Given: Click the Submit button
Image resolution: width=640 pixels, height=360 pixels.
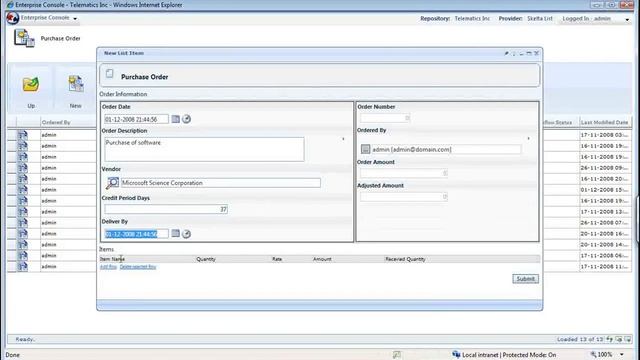Looking at the screenshot, I should click(525, 279).
